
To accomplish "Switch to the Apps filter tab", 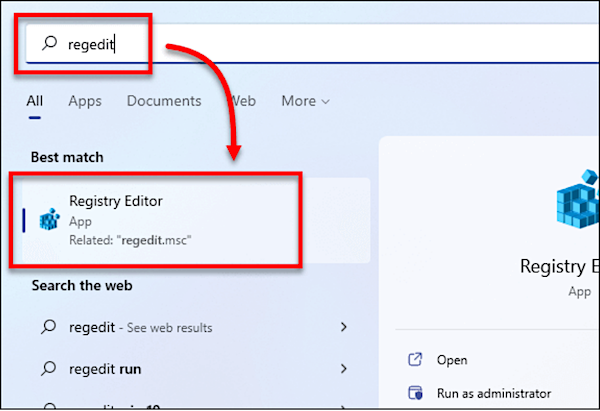I will click(x=85, y=101).
